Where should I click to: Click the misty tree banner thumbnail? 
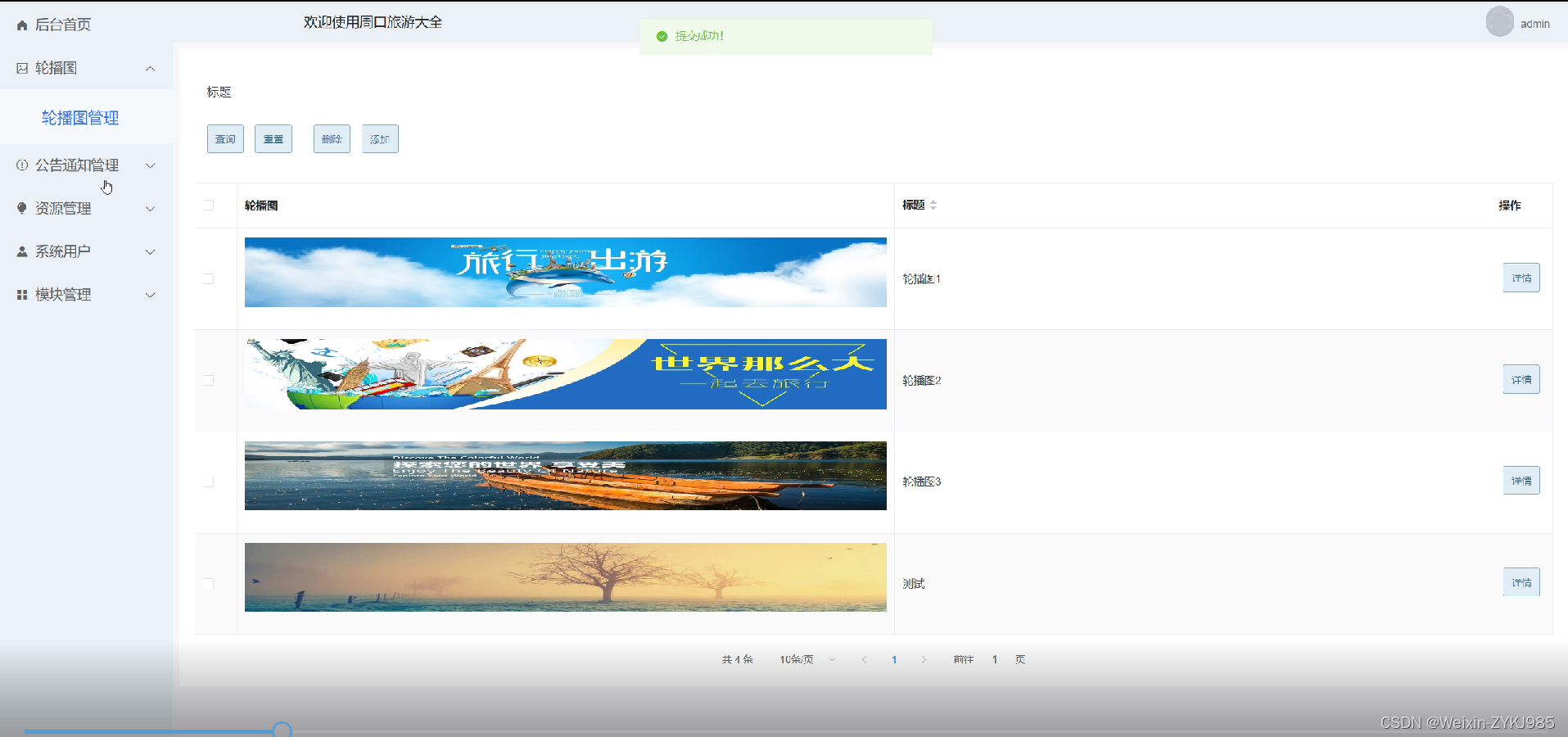[x=565, y=577]
